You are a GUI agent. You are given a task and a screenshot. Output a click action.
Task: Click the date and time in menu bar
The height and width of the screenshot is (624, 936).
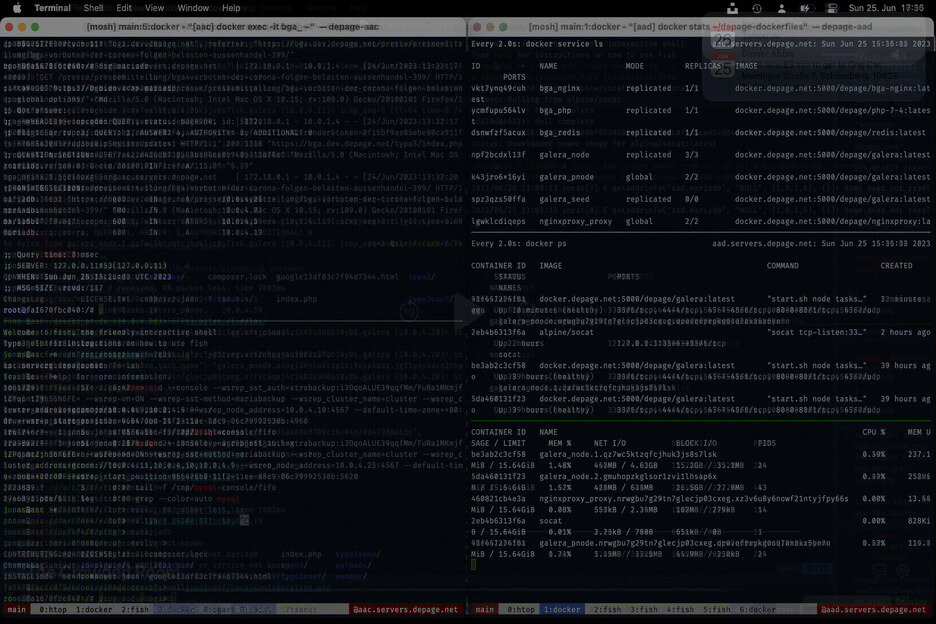pyautogui.click(x=886, y=8)
